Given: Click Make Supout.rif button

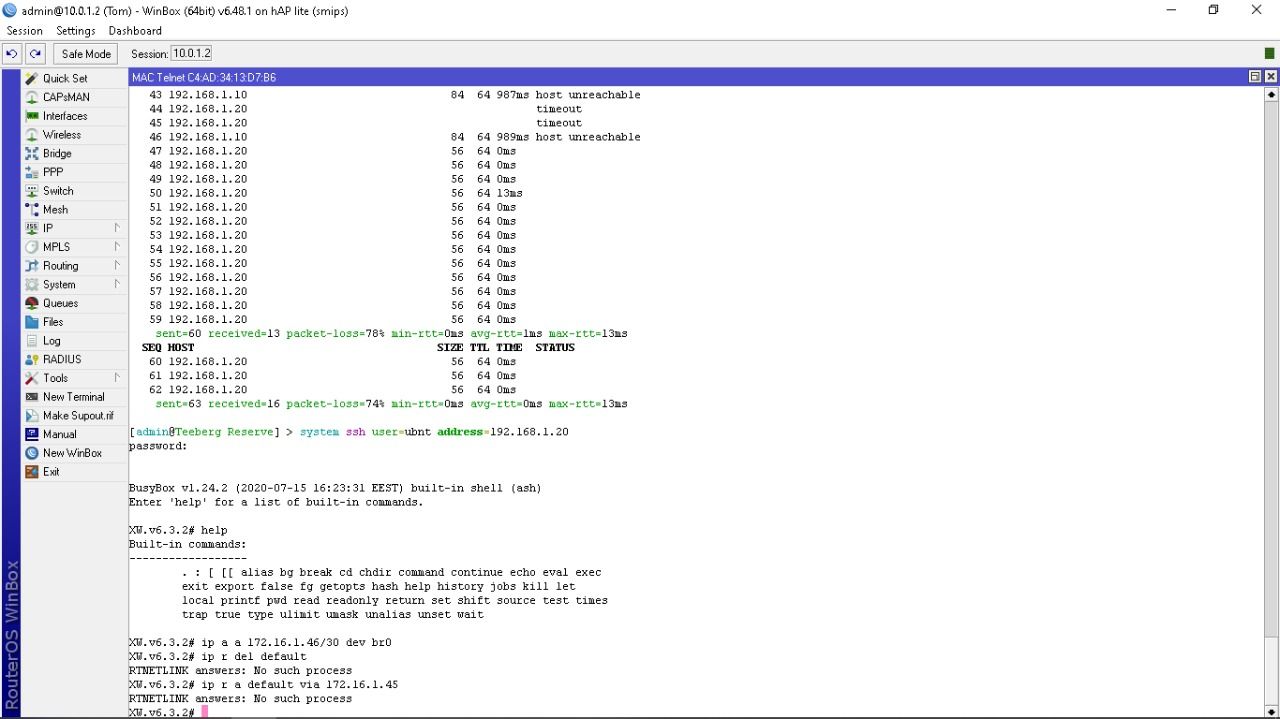Looking at the screenshot, I should point(77,416).
